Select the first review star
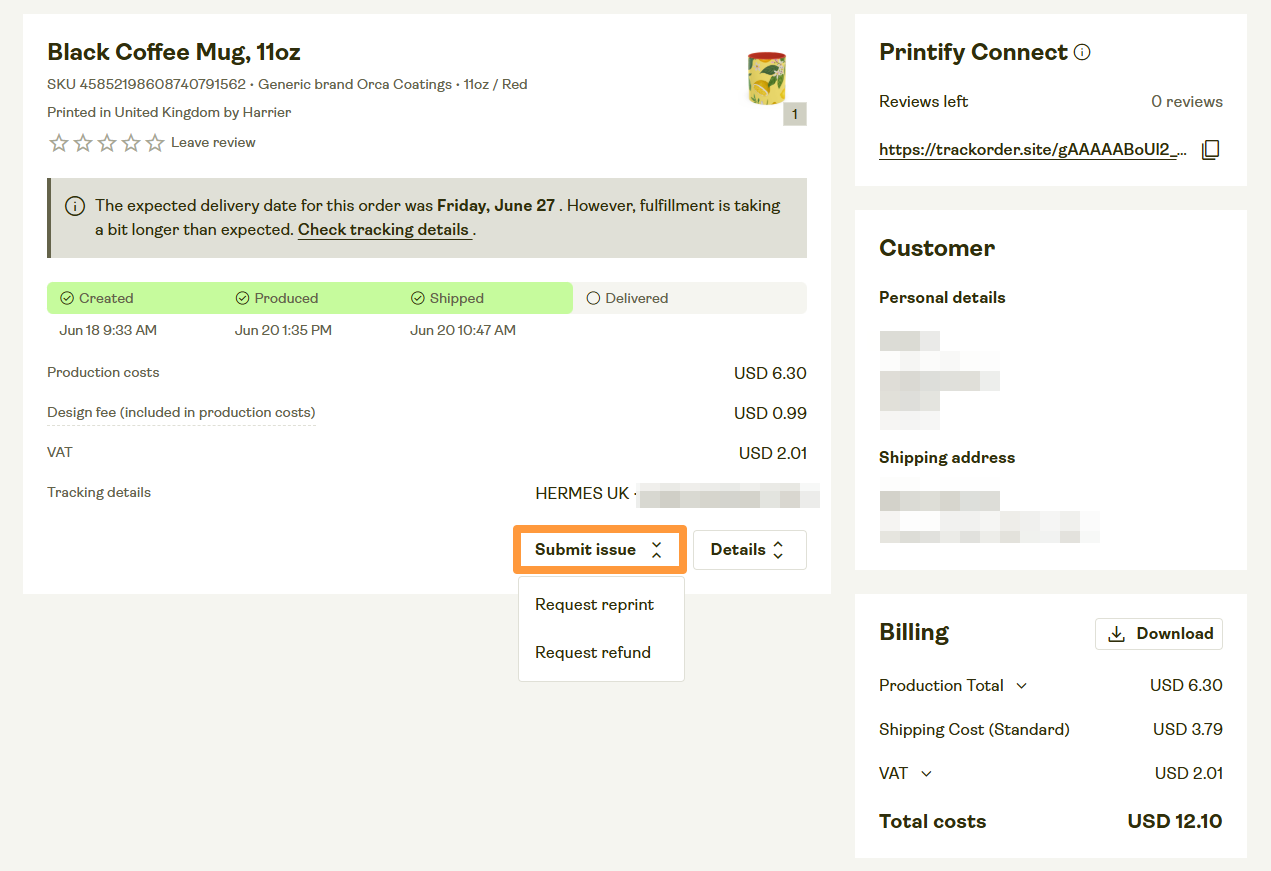The width and height of the screenshot is (1271, 871). 58,143
